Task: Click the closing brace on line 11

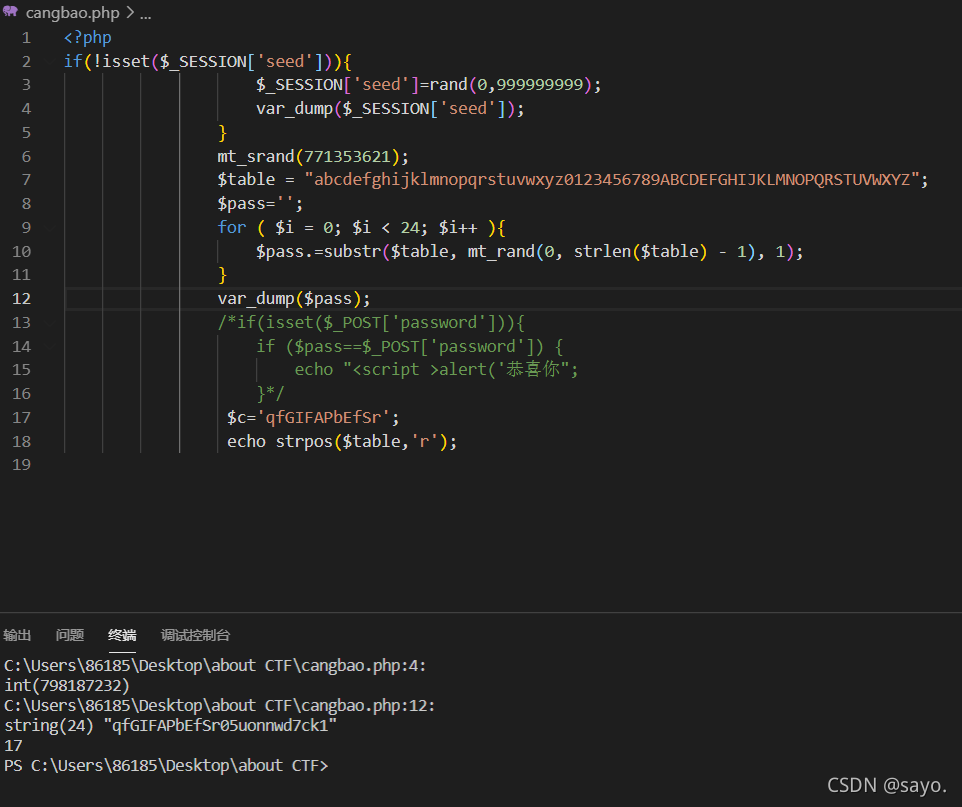Action: [x=222, y=275]
